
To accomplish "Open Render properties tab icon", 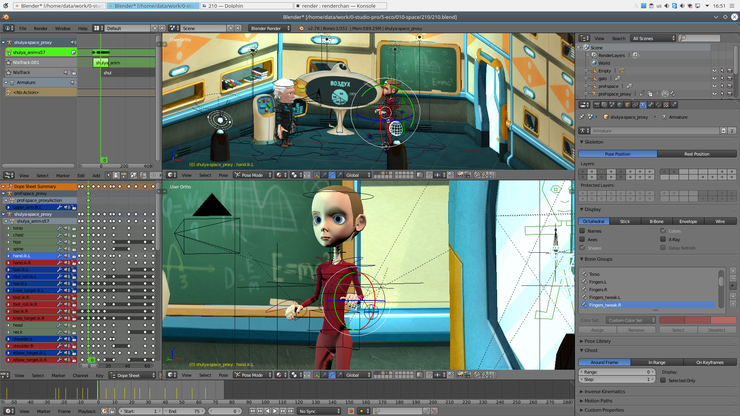I will coord(597,105).
